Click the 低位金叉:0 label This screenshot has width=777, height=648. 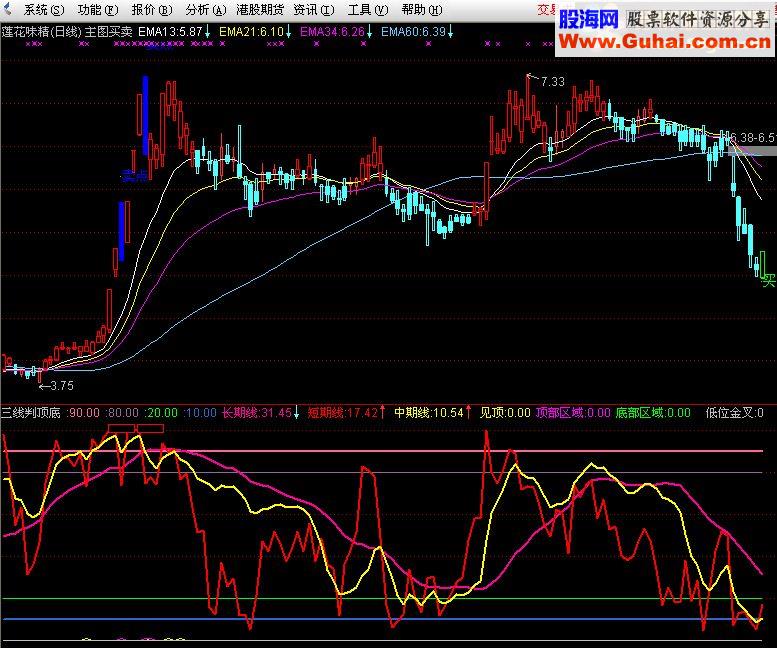pos(734,413)
